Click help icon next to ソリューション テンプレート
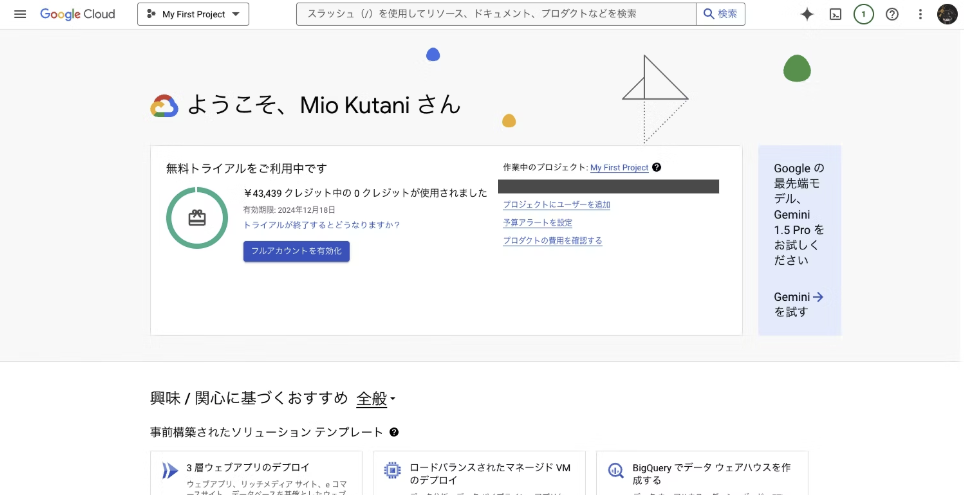The height and width of the screenshot is (495, 964). coord(394,432)
